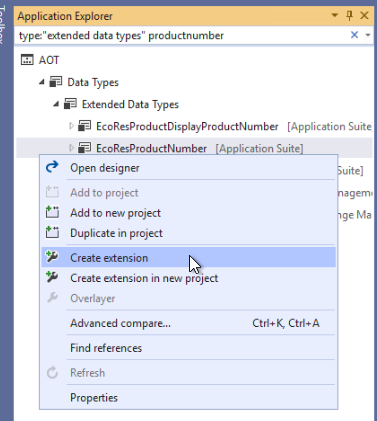The height and width of the screenshot is (421, 377).
Task: Click the Duplicate in project icon
Action: point(52,233)
